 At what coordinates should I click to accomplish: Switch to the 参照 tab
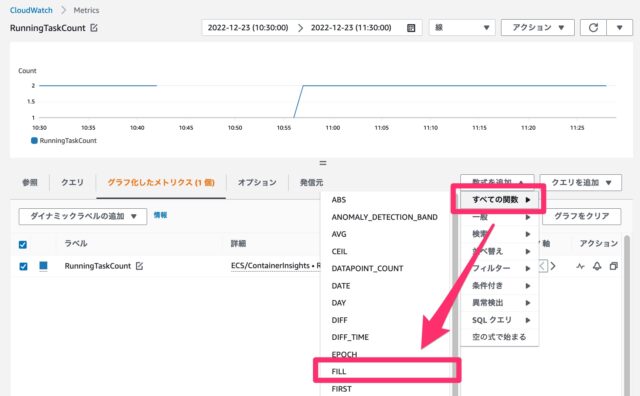(x=30, y=182)
